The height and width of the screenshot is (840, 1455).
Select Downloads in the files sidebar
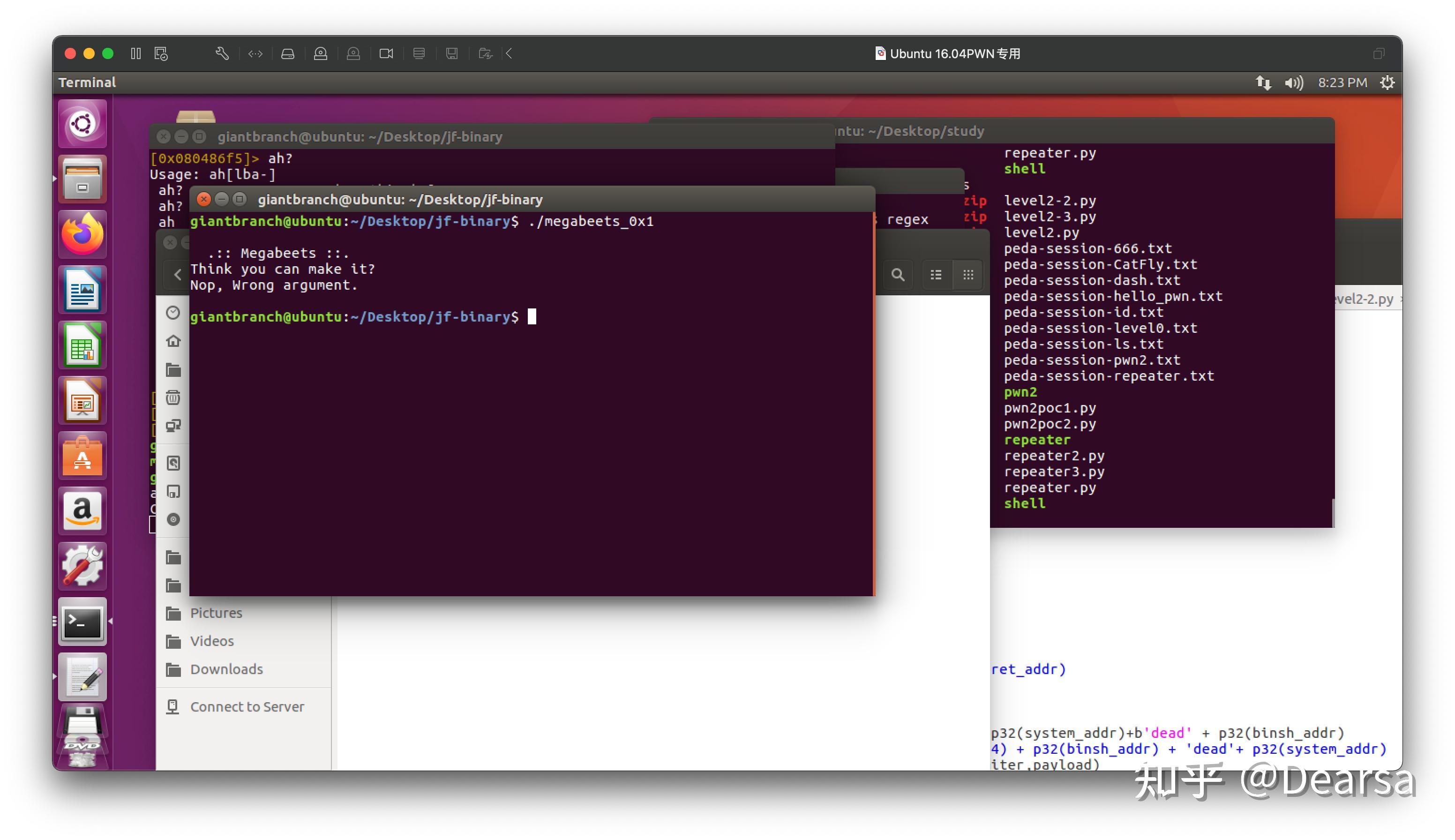point(226,669)
